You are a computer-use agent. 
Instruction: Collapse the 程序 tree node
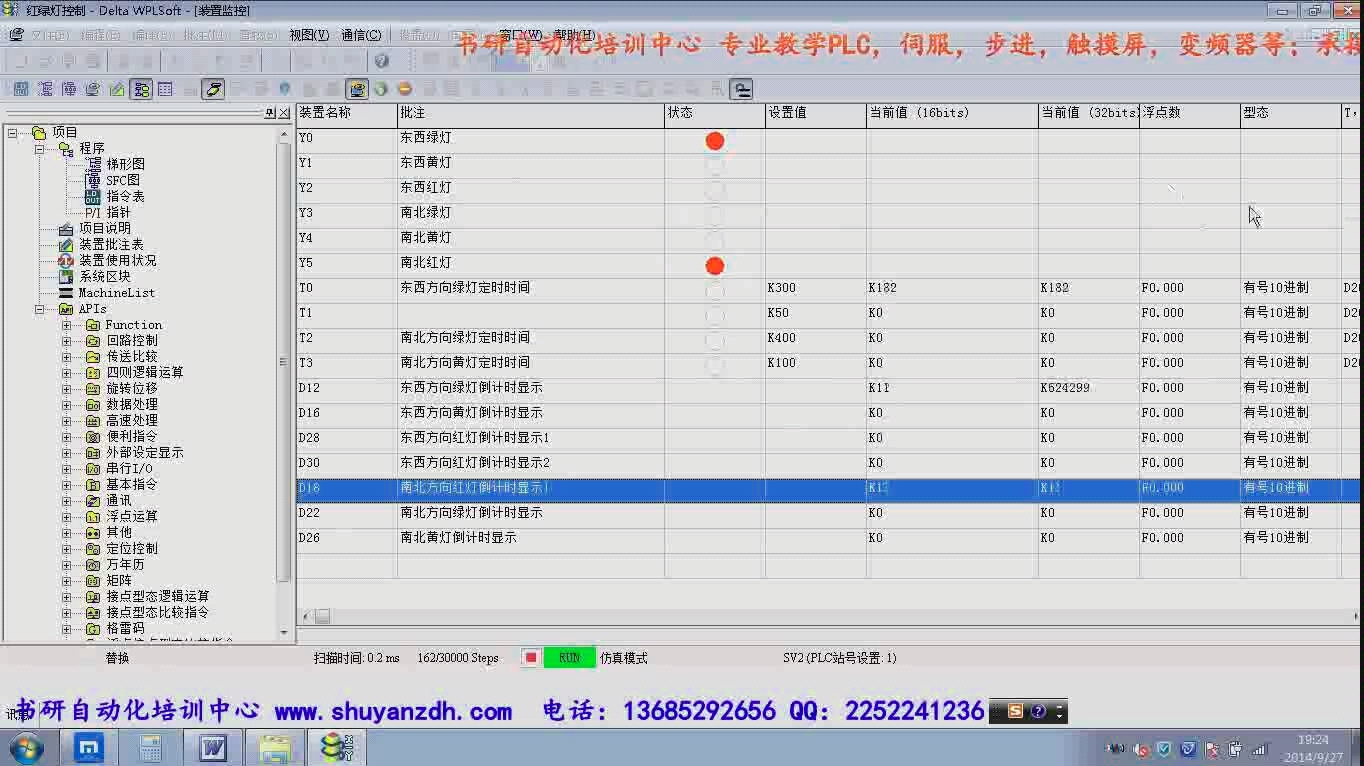[x=40, y=148]
